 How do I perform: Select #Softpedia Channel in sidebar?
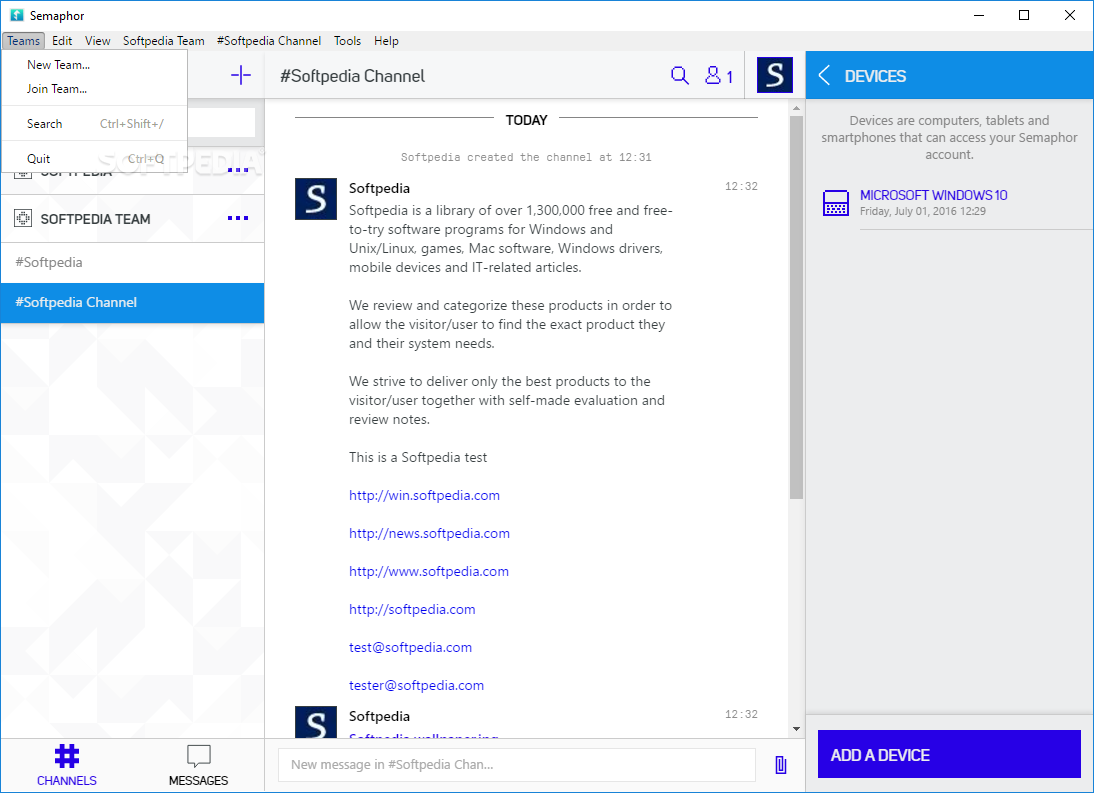coord(132,302)
